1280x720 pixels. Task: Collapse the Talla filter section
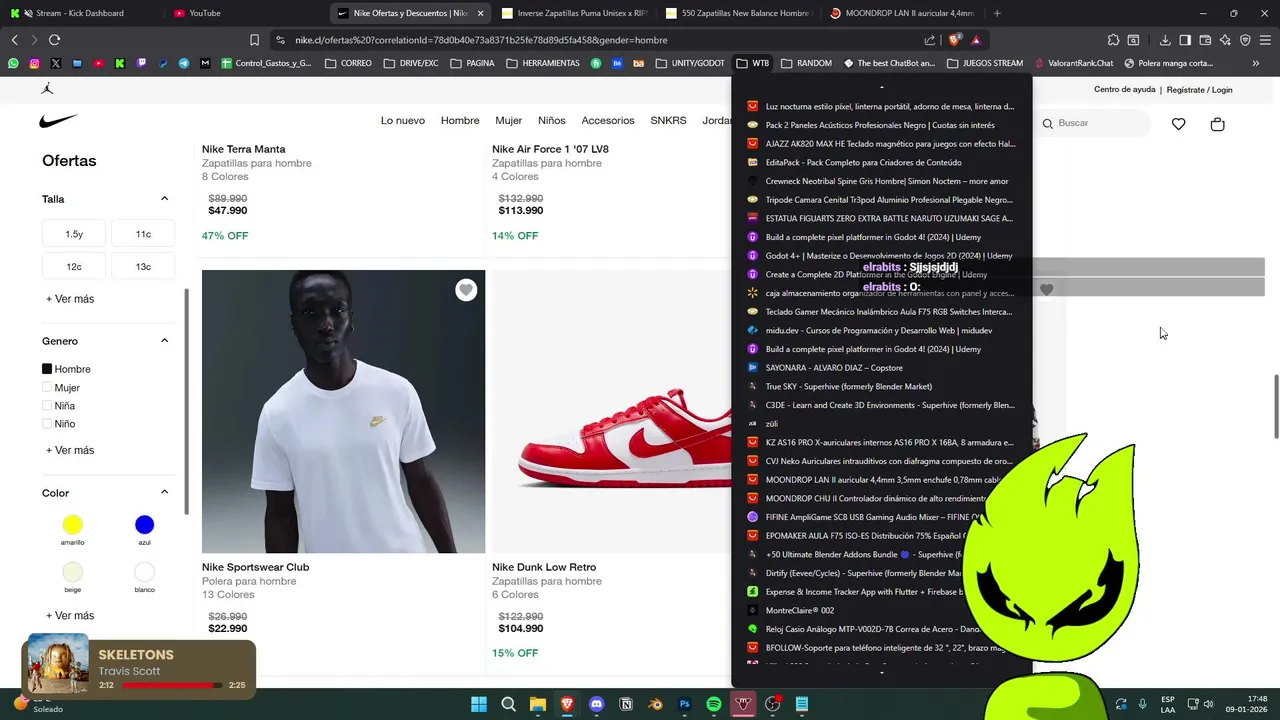click(165, 198)
